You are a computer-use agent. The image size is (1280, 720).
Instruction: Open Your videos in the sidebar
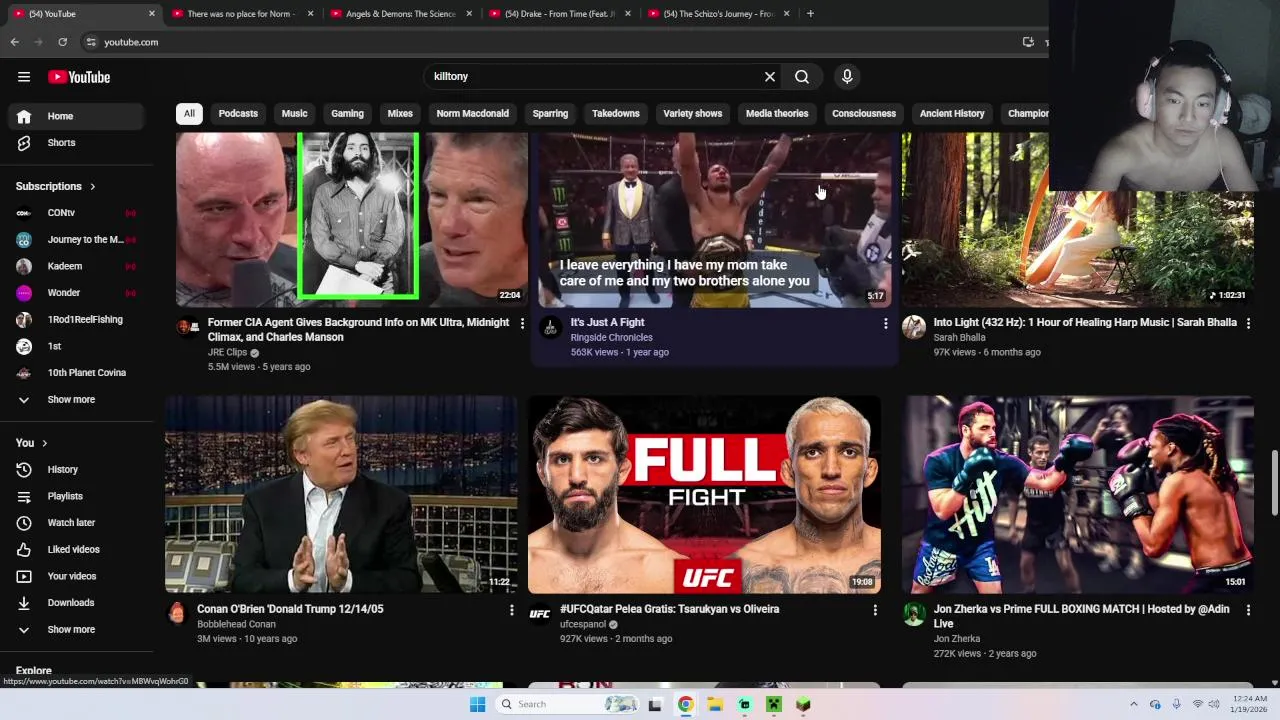(77, 576)
